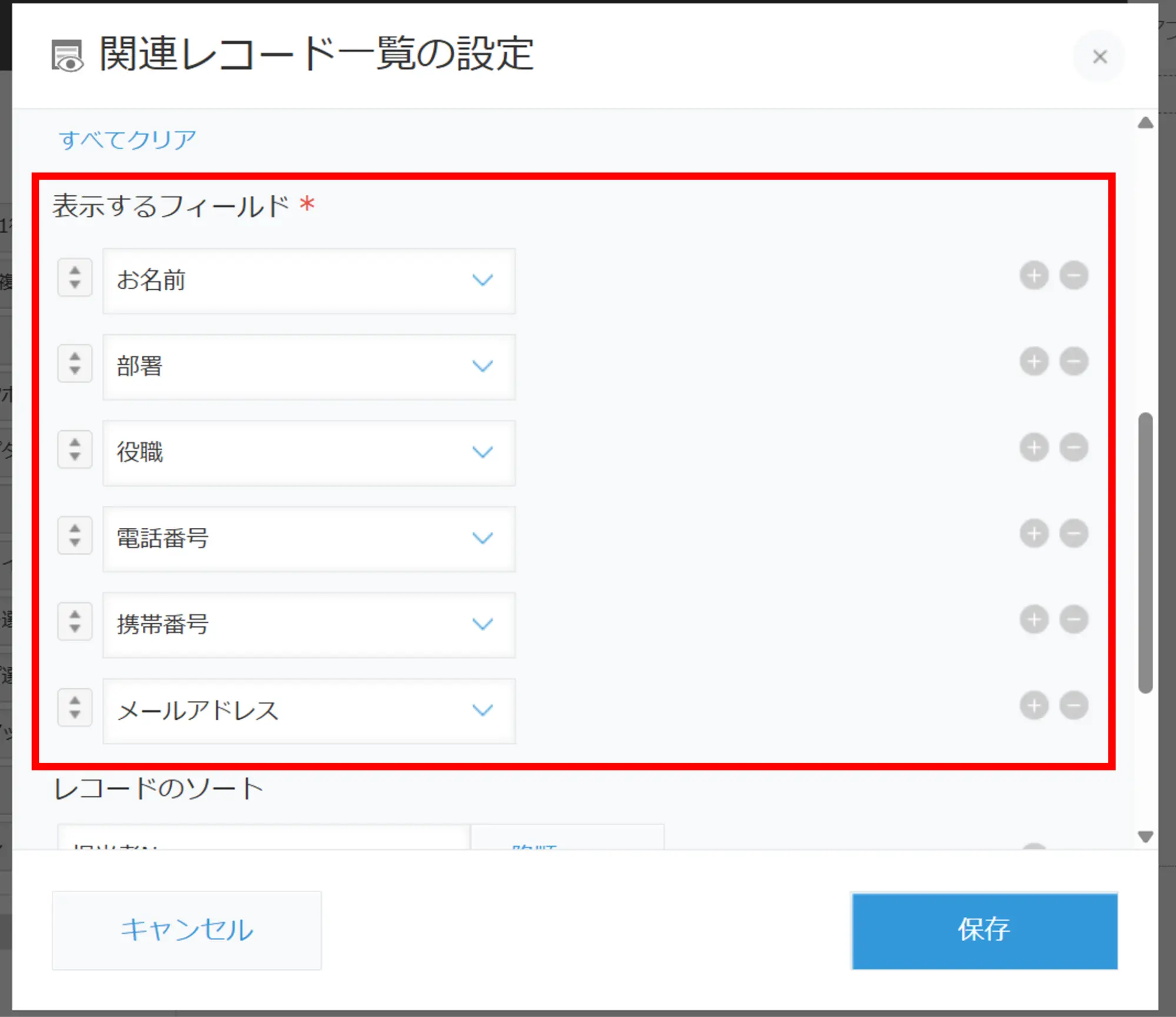Add a field after the 電話番号 row
Image resolution: width=1176 pixels, height=1017 pixels.
click(1034, 534)
